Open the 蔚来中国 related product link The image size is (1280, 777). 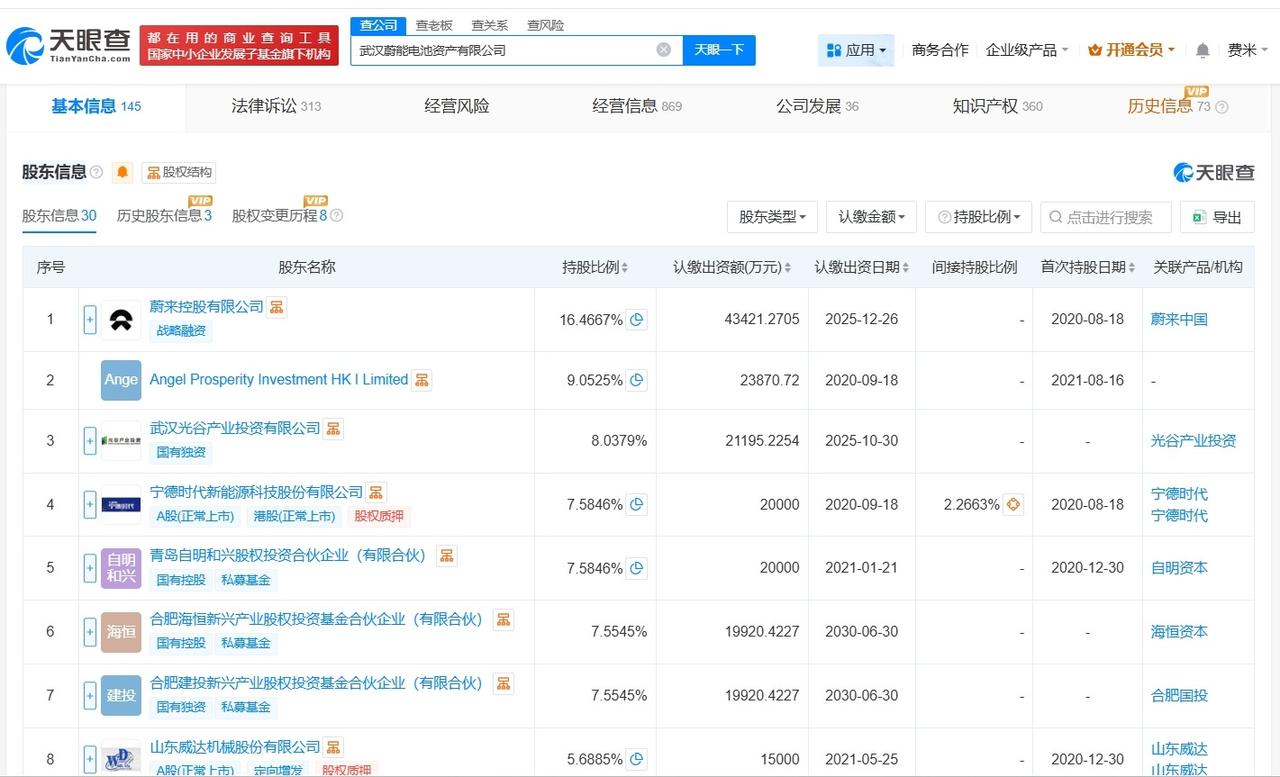tap(1179, 320)
